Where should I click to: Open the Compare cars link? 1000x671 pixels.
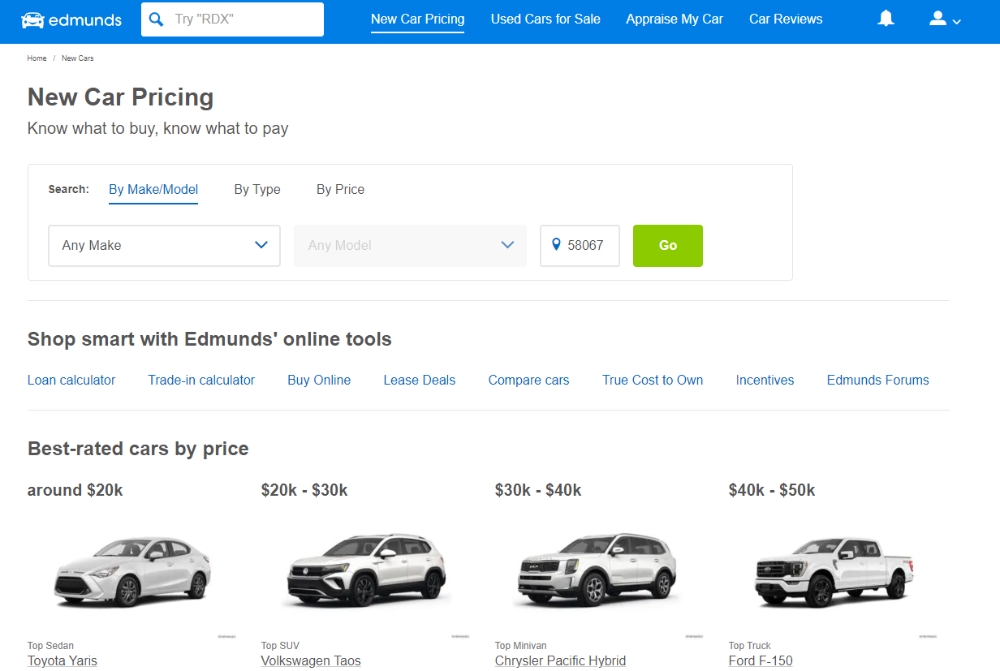529,380
